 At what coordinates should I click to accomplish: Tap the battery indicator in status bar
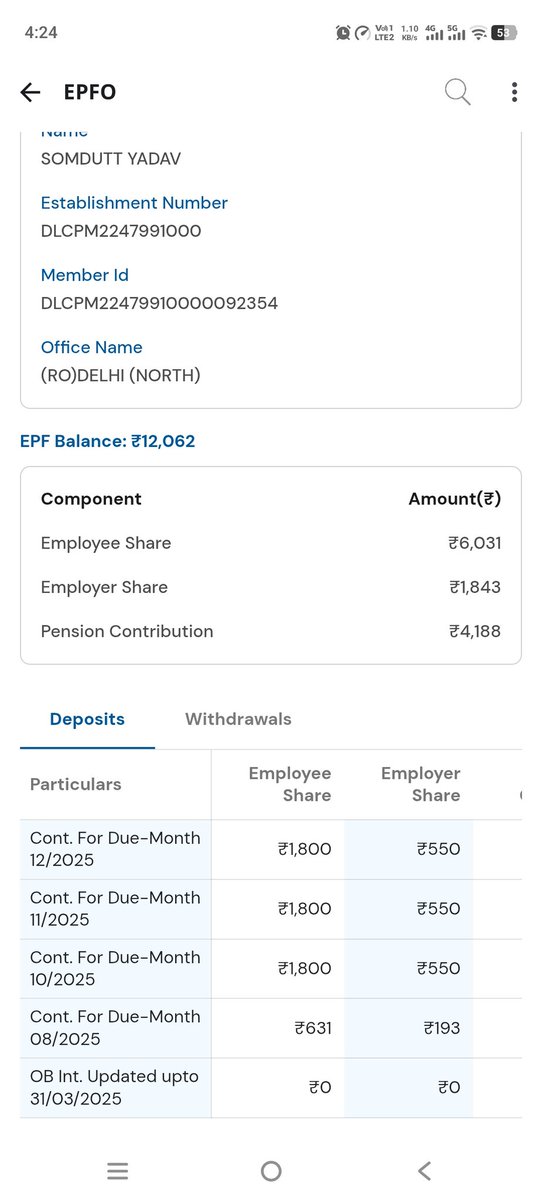[505, 33]
